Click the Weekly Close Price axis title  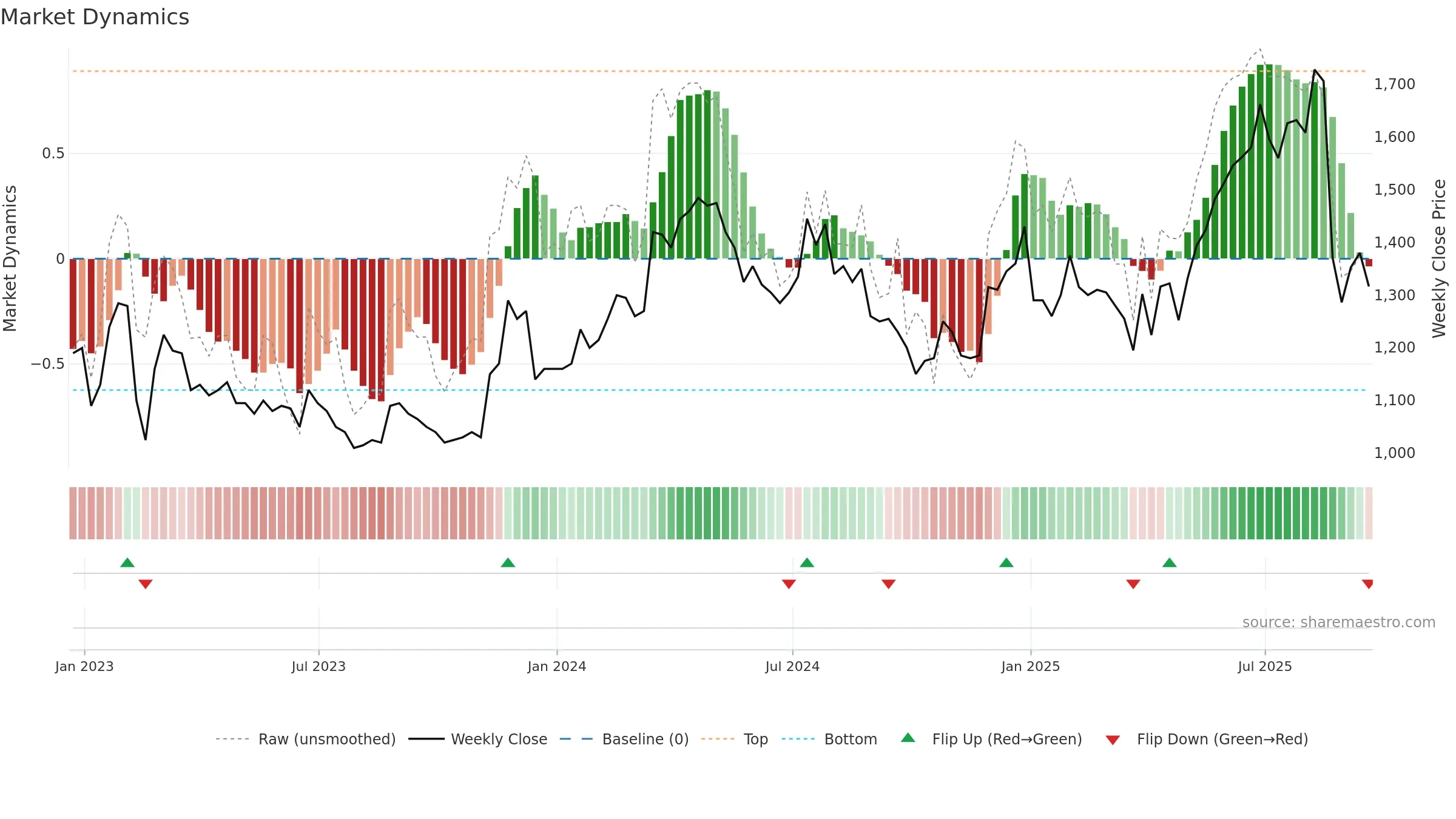[1439, 258]
